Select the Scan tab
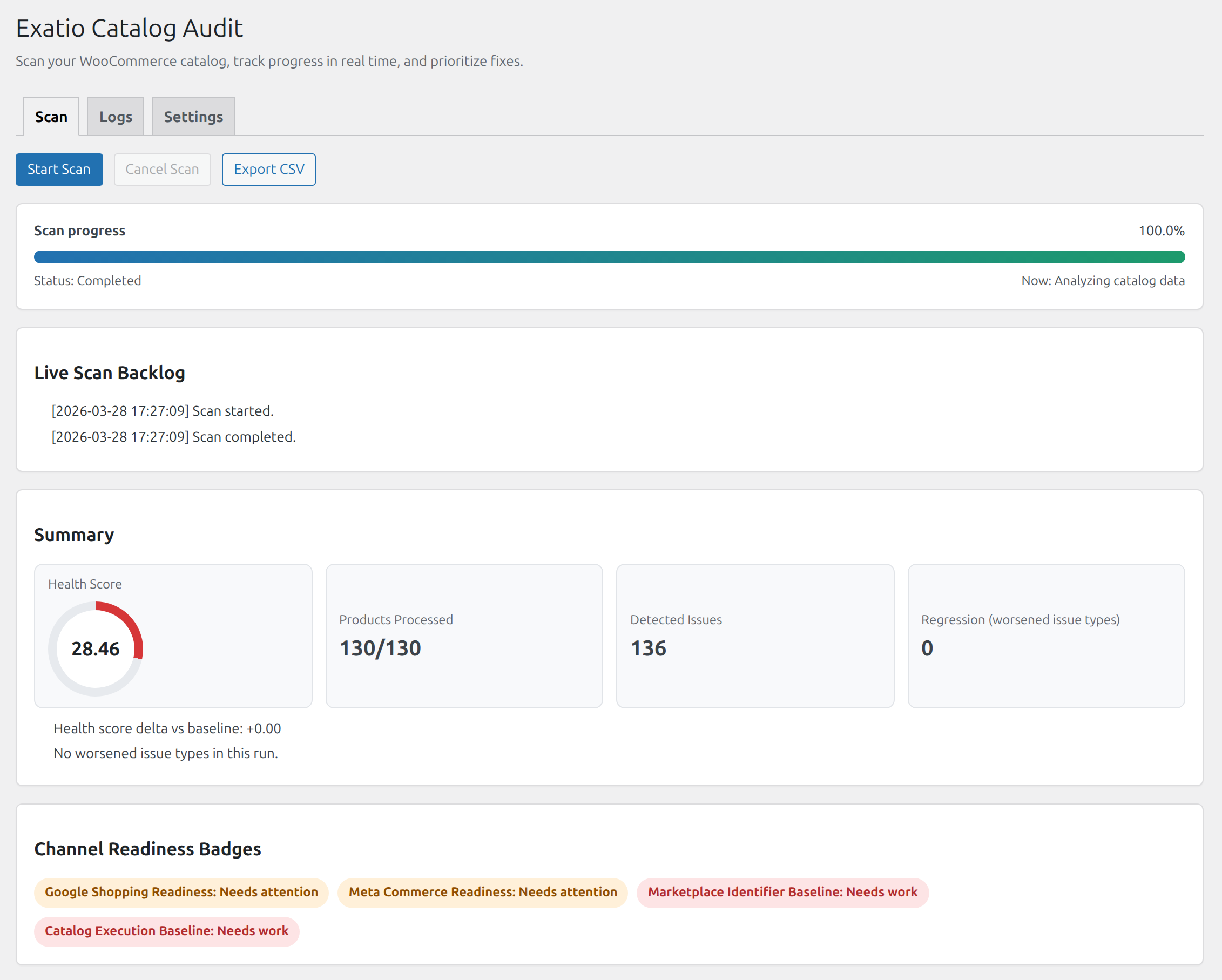 pyautogui.click(x=51, y=117)
